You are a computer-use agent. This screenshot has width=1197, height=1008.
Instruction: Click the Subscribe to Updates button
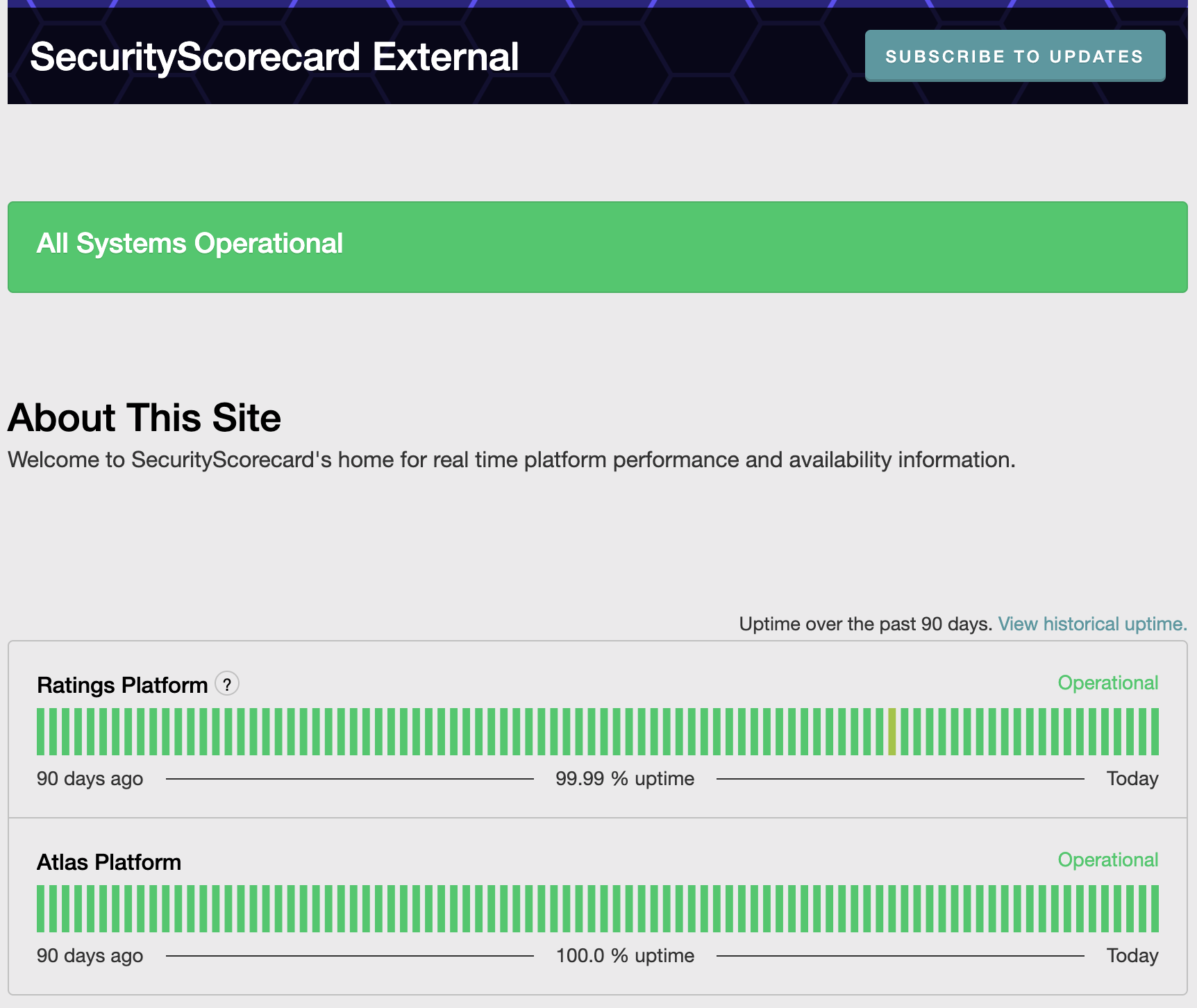[x=1014, y=56]
